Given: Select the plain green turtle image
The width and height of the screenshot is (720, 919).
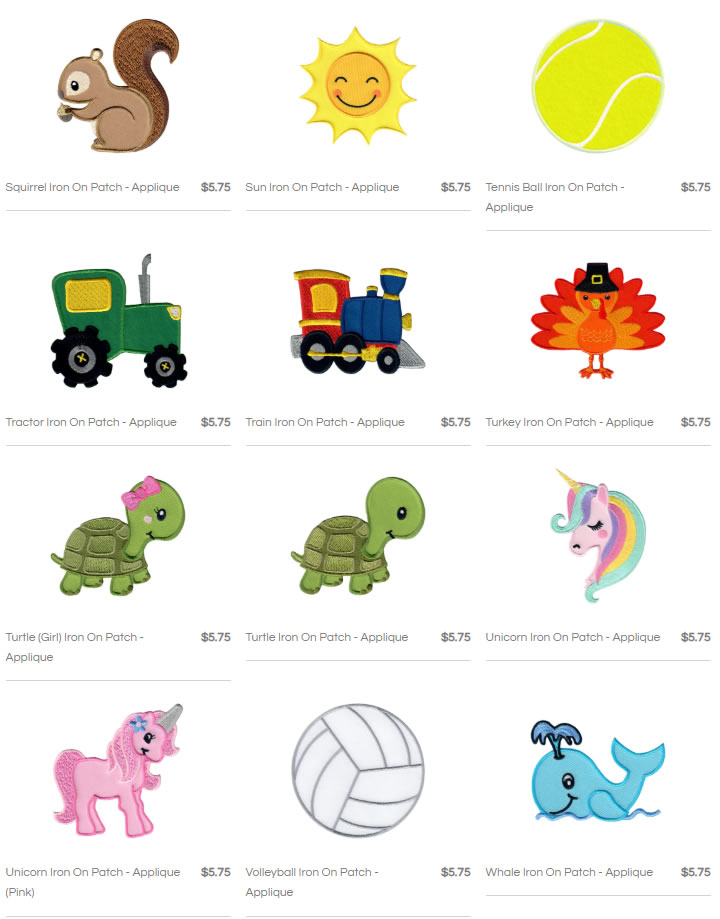Looking at the screenshot, I should click(x=358, y=536).
